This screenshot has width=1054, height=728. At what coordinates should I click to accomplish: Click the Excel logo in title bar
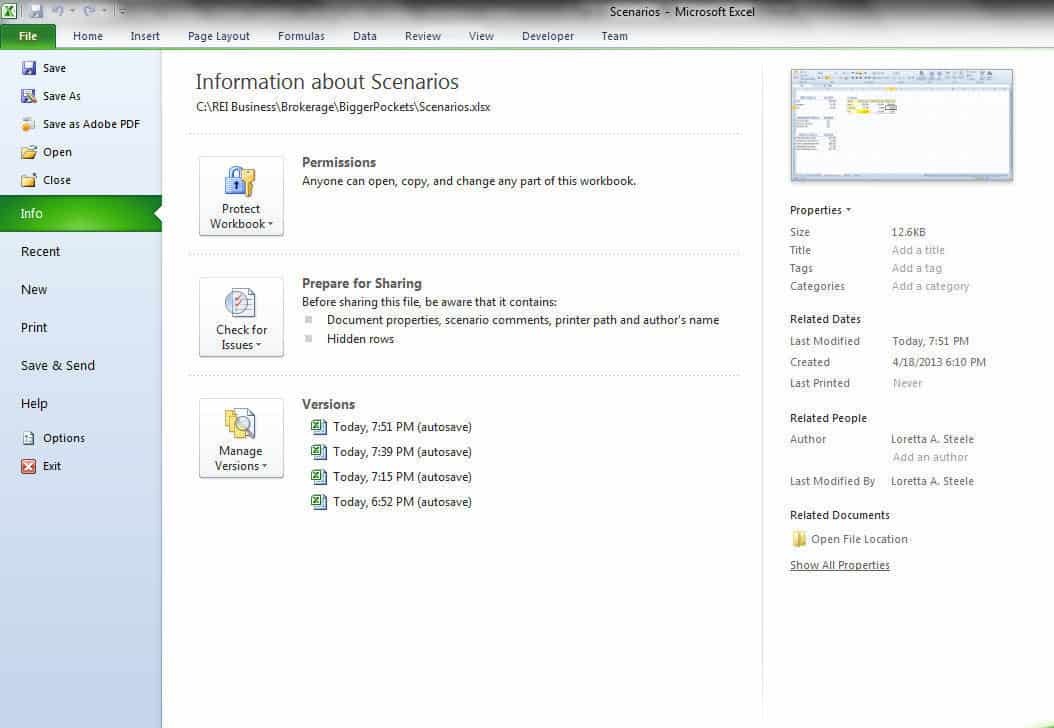pyautogui.click(x=9, y=11)
